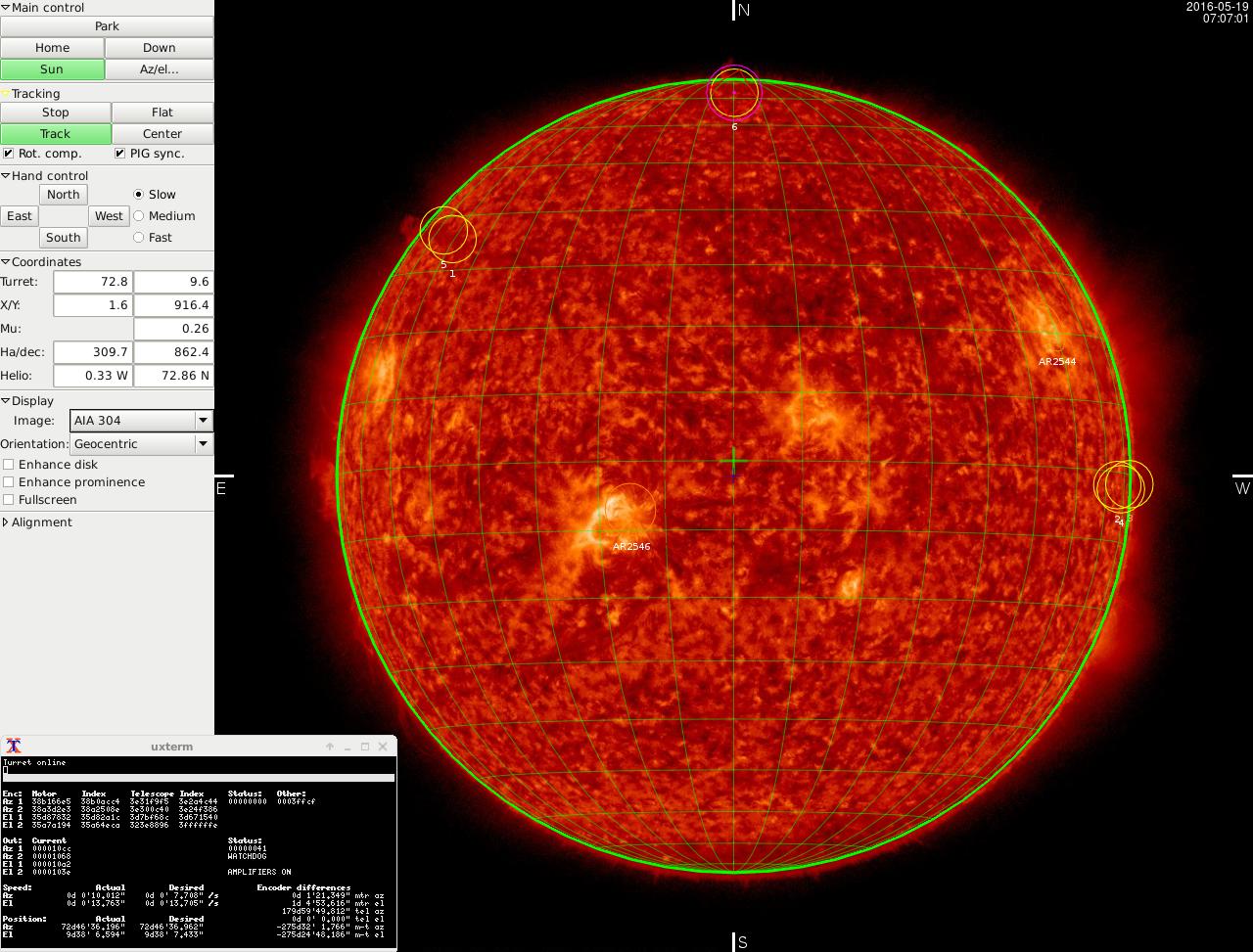Click the uxterm window menu icon
The width and height of the screenshot is (1253, 952).
pyautogui.click(x=14, y=747)
